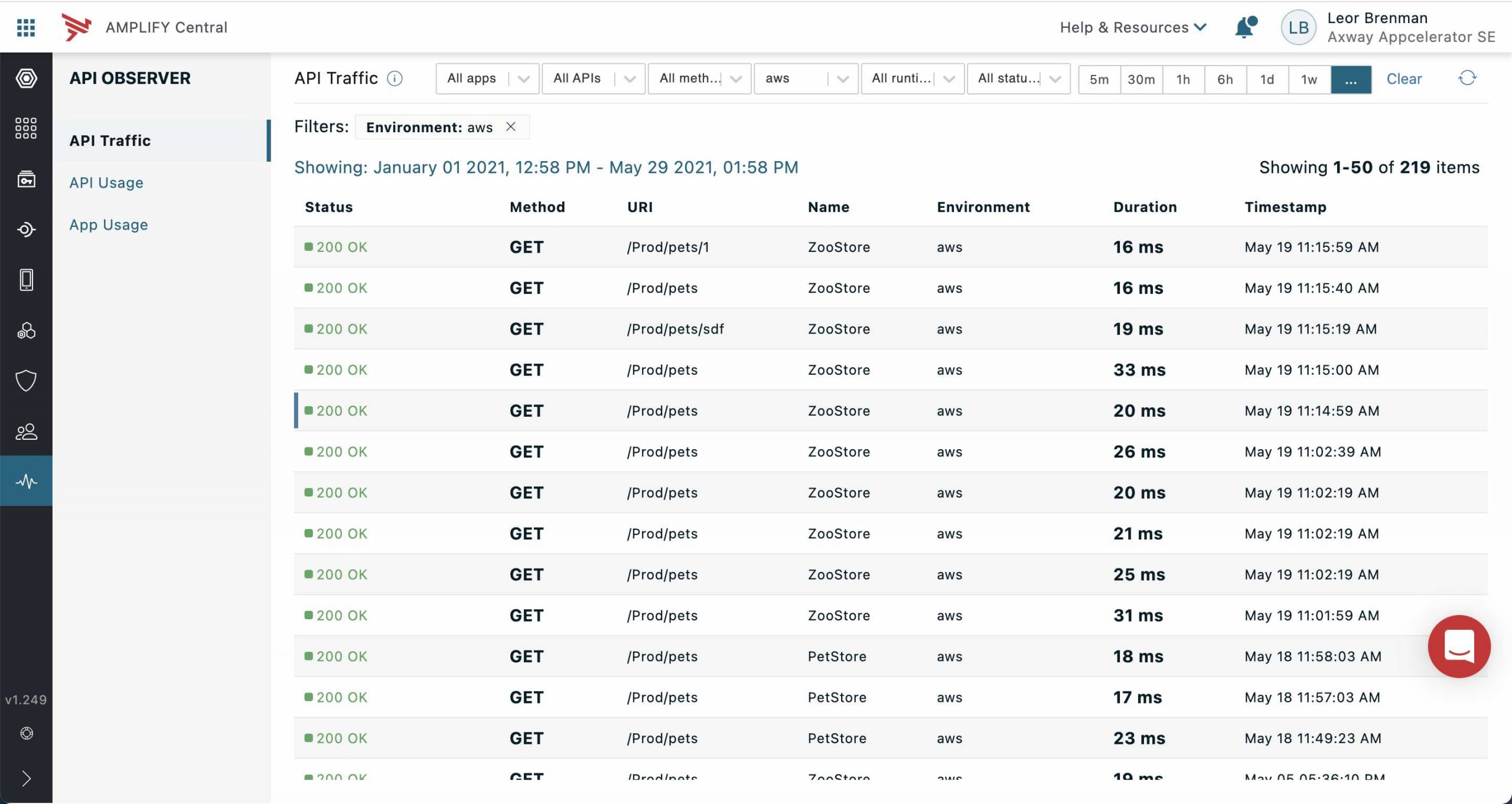Expand the sidebar with the chevron arrow

pyautogui.click(x=27, y=779)
